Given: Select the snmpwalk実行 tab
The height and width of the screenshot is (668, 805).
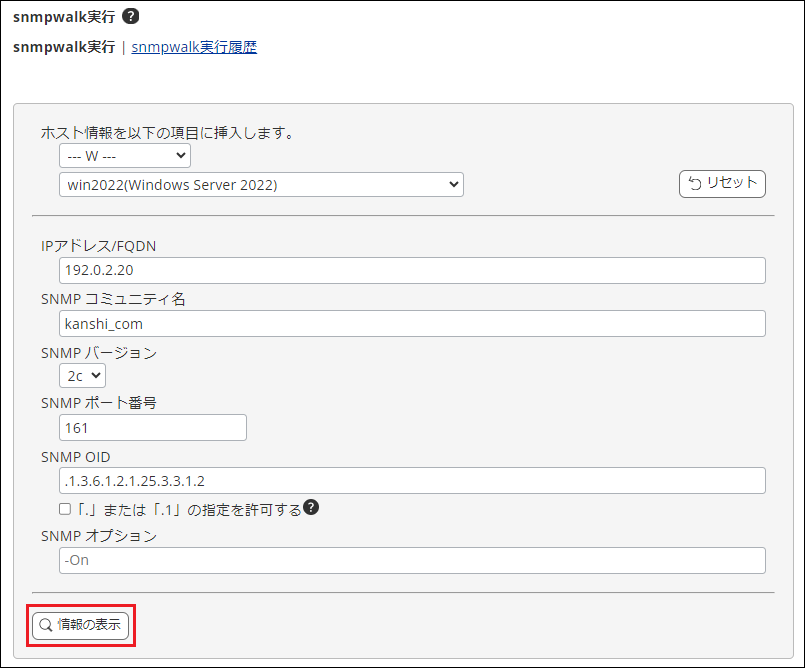Looking at the screenshot, I should (x=63, y=47).
